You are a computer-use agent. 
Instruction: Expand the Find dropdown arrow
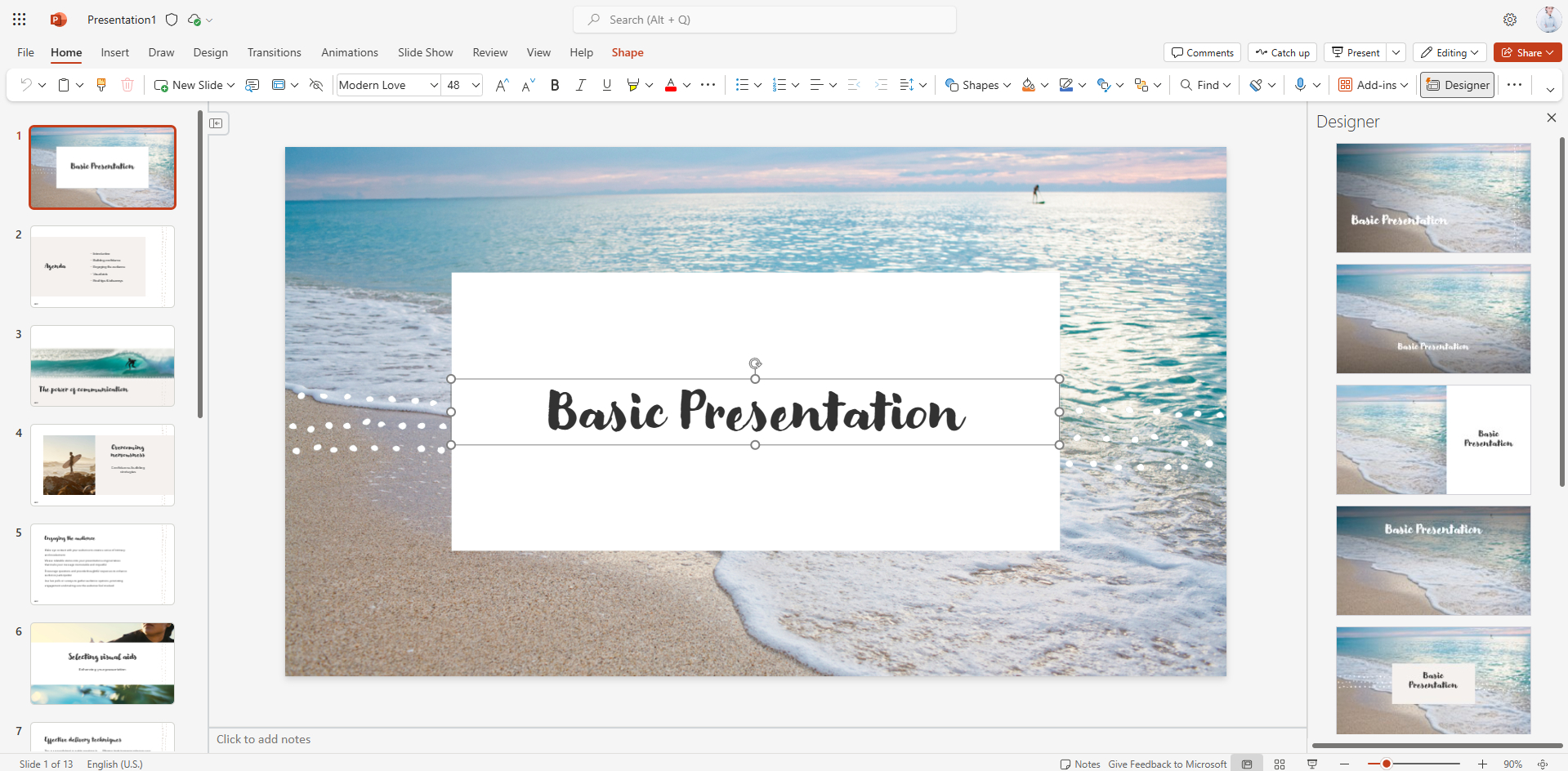(1227, 85)
